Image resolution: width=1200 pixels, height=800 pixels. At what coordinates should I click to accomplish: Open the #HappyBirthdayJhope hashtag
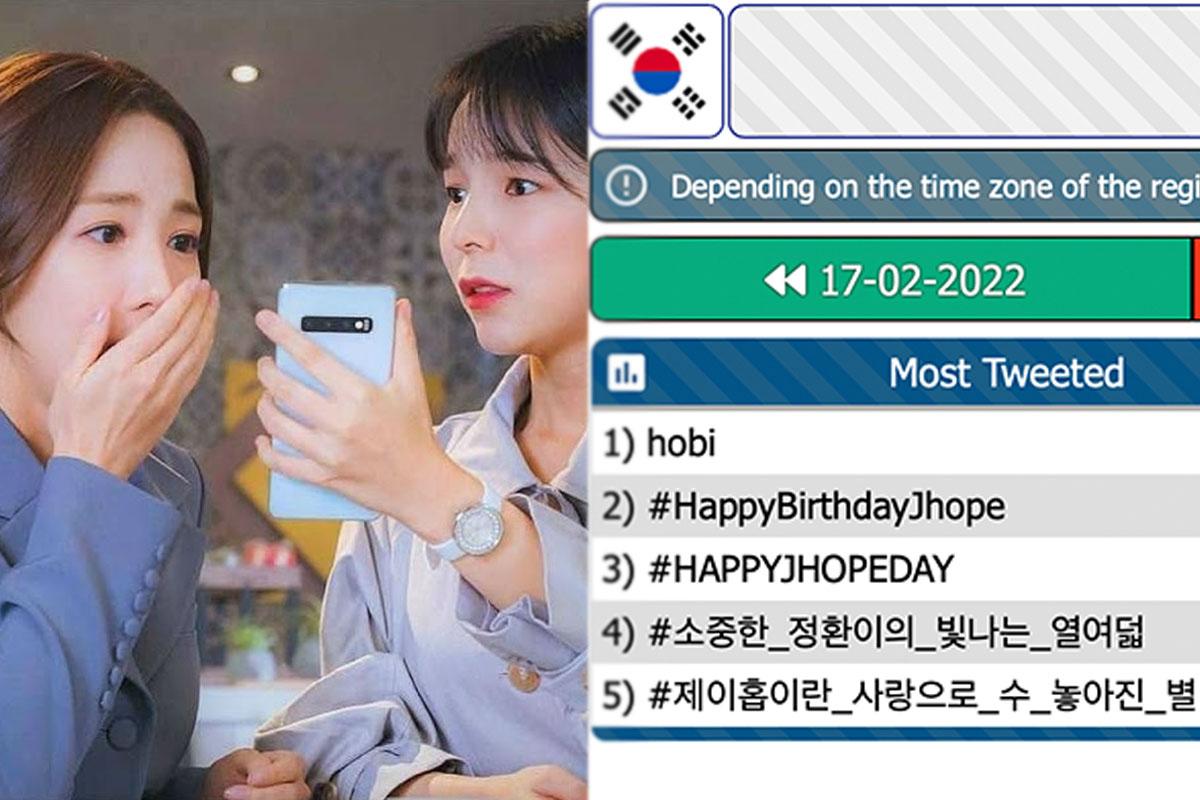[x=826, y=507]
